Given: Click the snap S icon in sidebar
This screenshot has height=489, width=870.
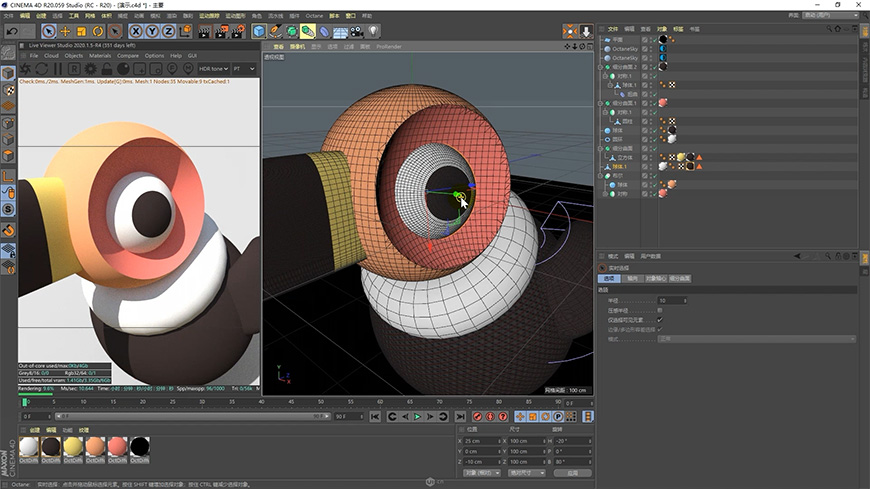Looking at the screenshot, I should tap(8, 209).
